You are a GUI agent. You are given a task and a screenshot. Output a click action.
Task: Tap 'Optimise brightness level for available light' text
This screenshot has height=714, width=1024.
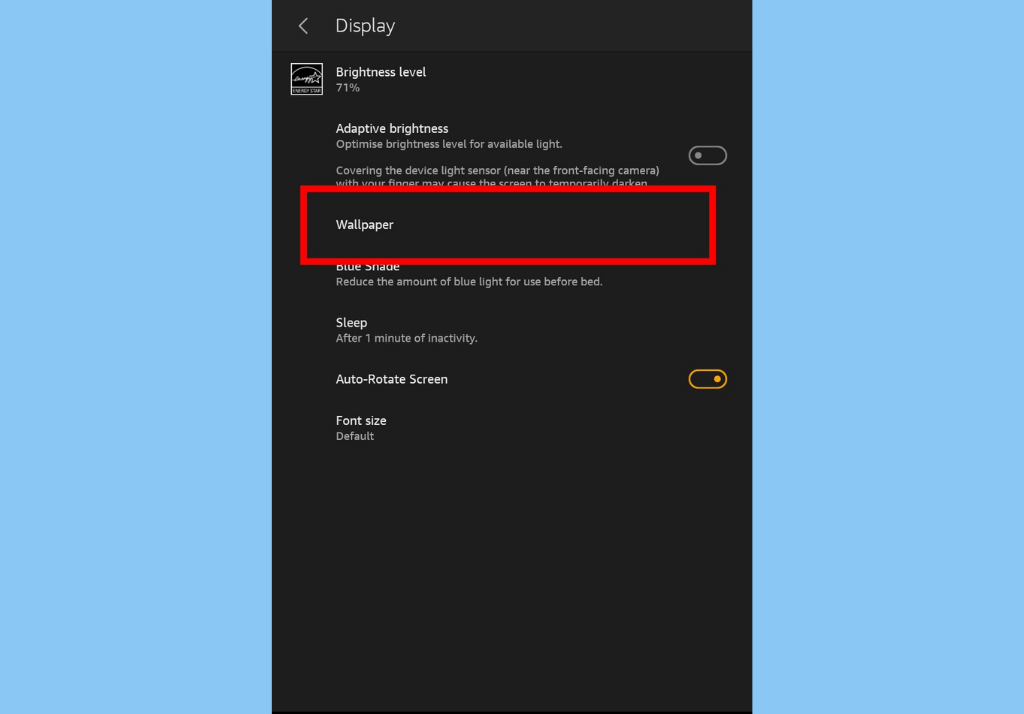click(449, 144)
